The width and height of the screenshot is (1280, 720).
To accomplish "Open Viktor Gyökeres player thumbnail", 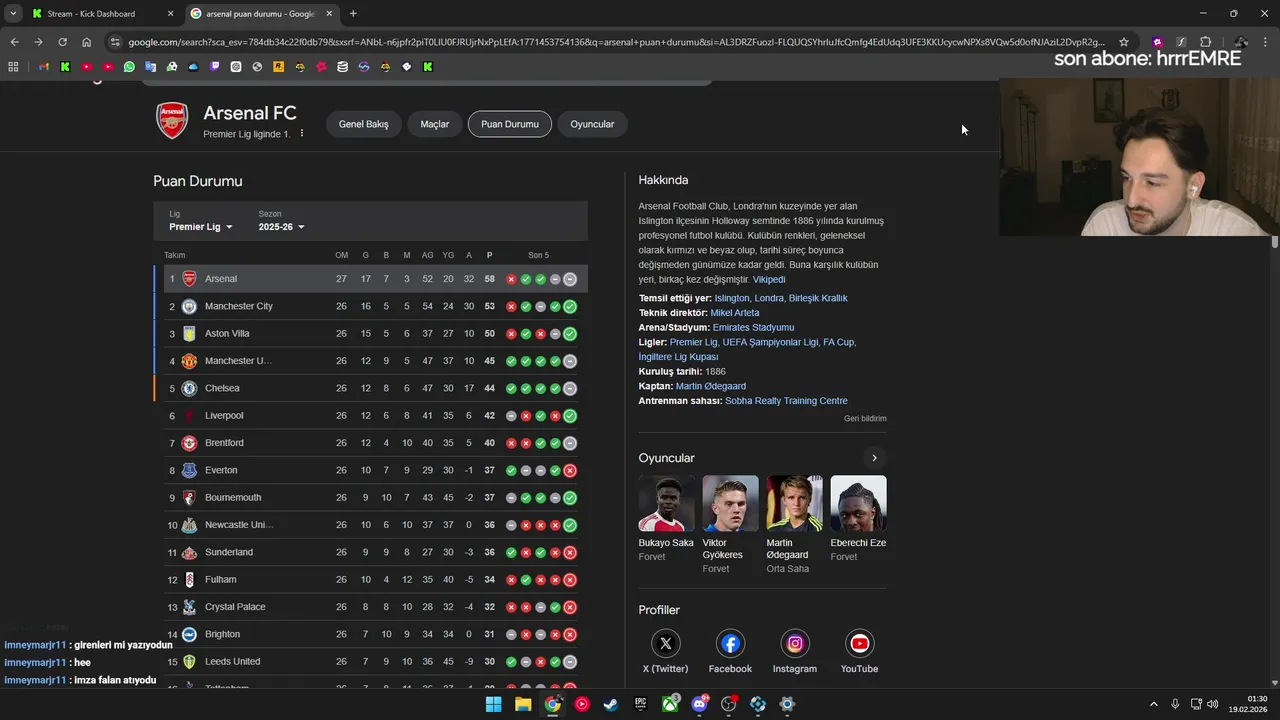I will pos(730,504).
